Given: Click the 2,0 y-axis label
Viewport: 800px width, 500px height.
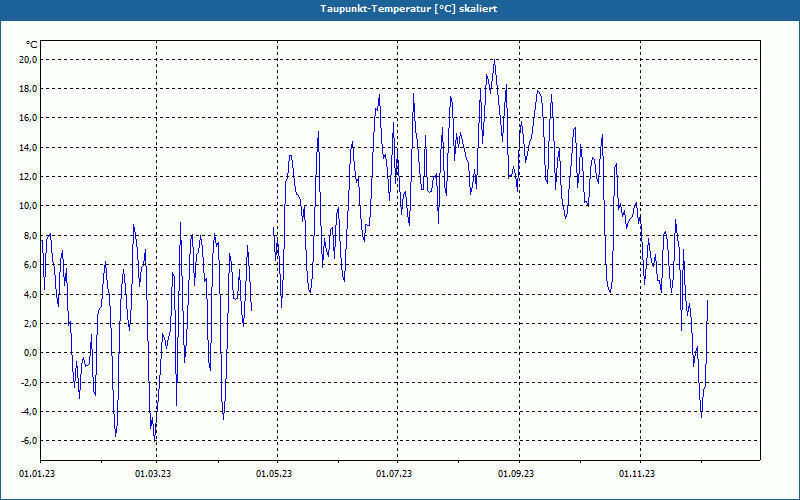Looking at the screenshot, I should click(30, 323).
